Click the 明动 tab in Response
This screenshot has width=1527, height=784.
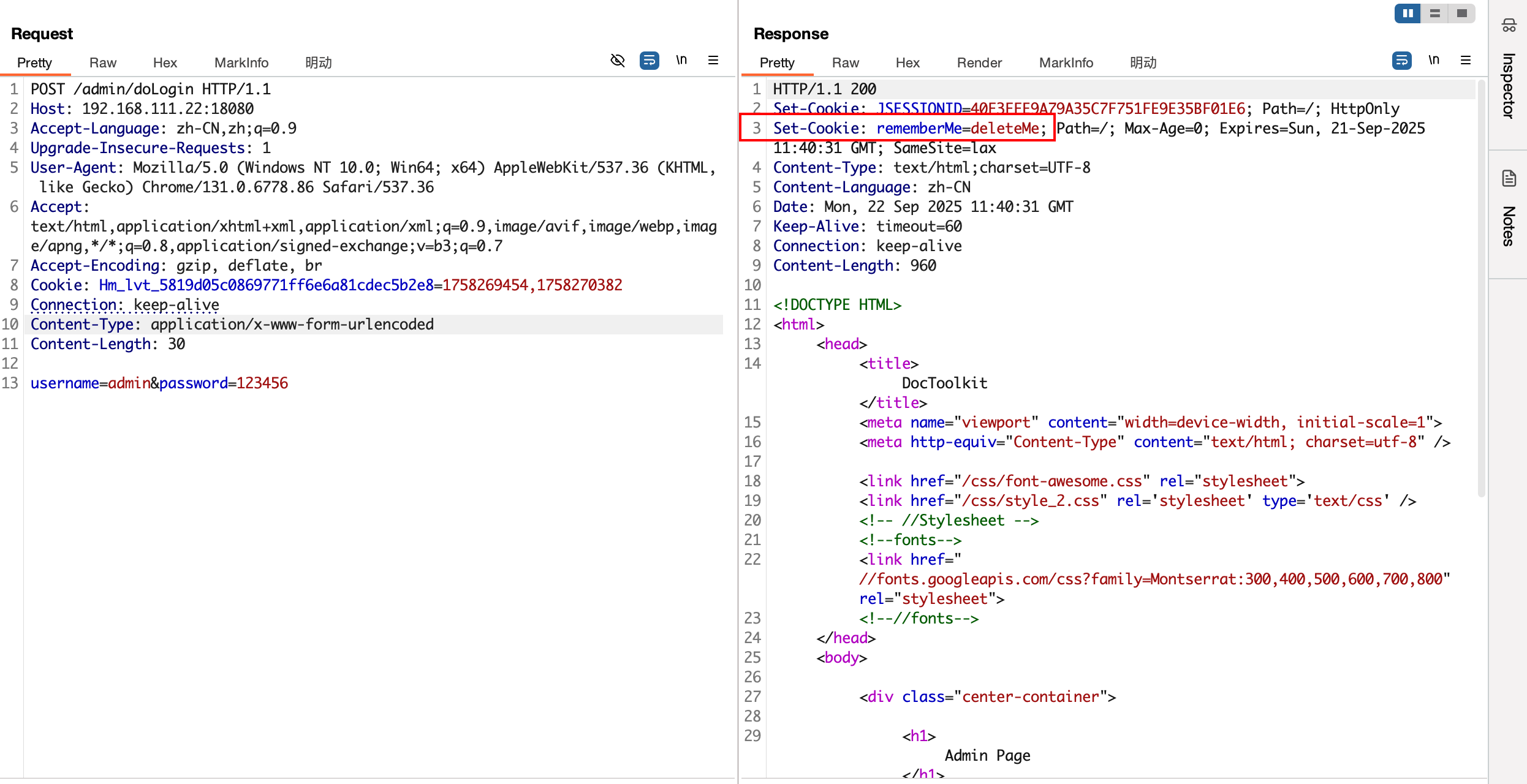click(1143, 62)
